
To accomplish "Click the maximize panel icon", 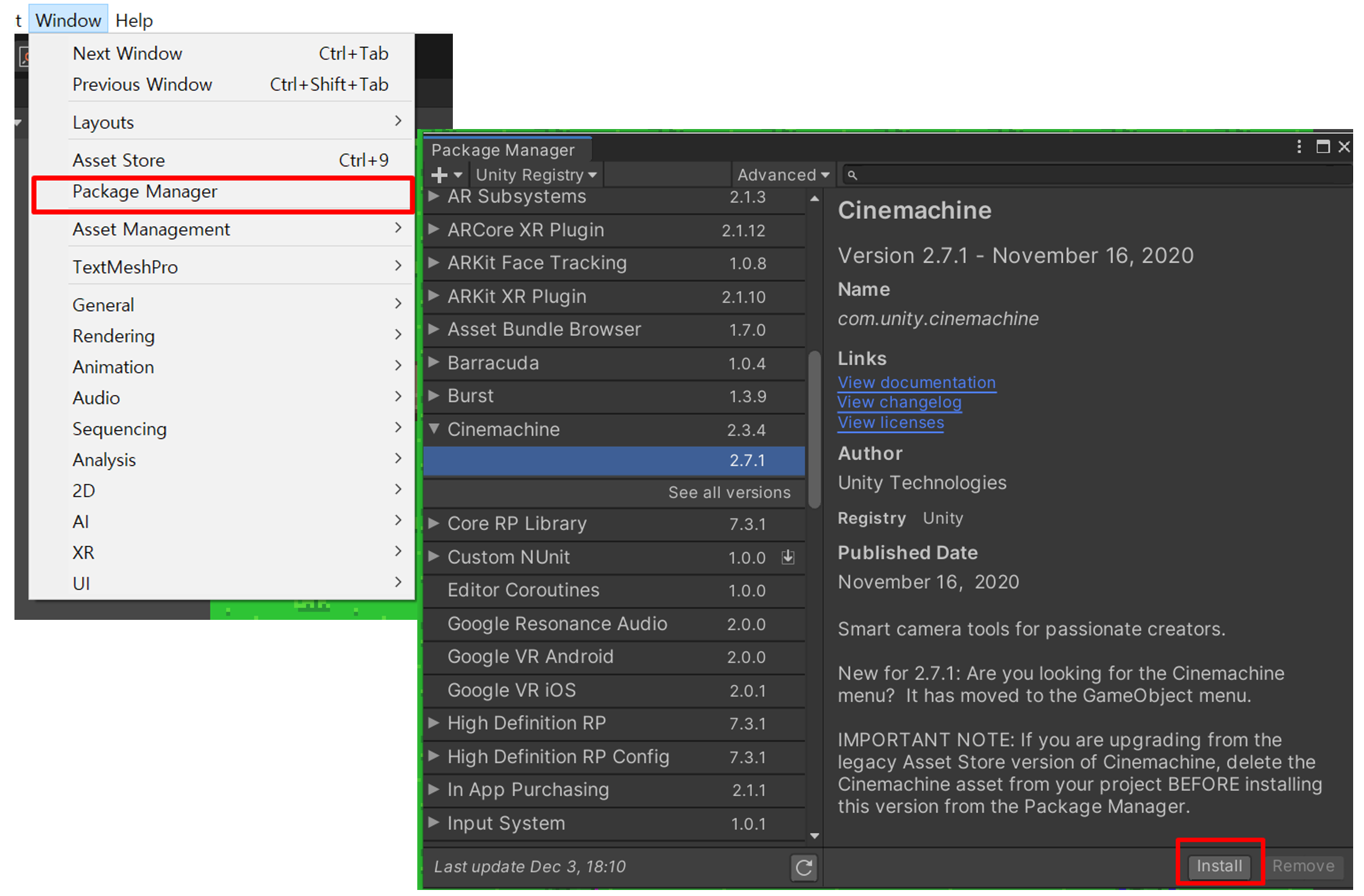I will click(1322, 147).
